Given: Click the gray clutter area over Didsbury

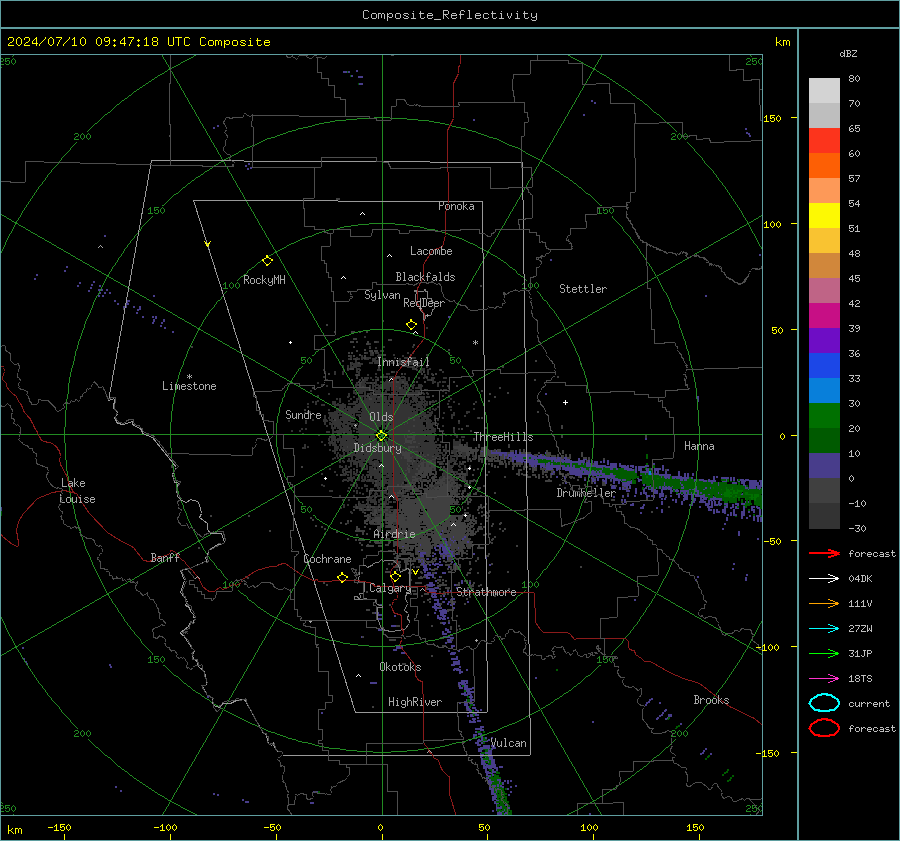Looking at the screenshot, I should tap(396, 454).
